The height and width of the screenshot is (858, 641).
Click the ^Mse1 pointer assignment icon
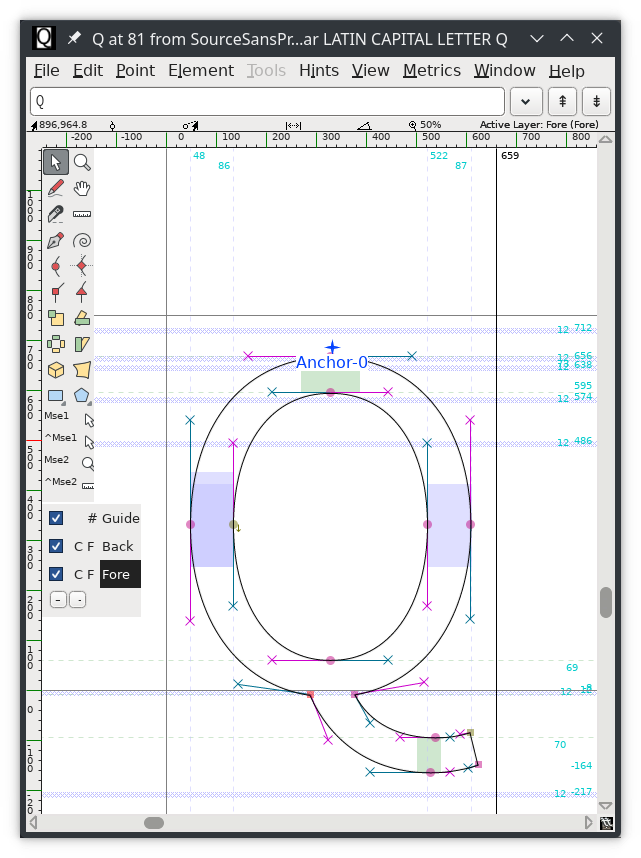(89, 442)
